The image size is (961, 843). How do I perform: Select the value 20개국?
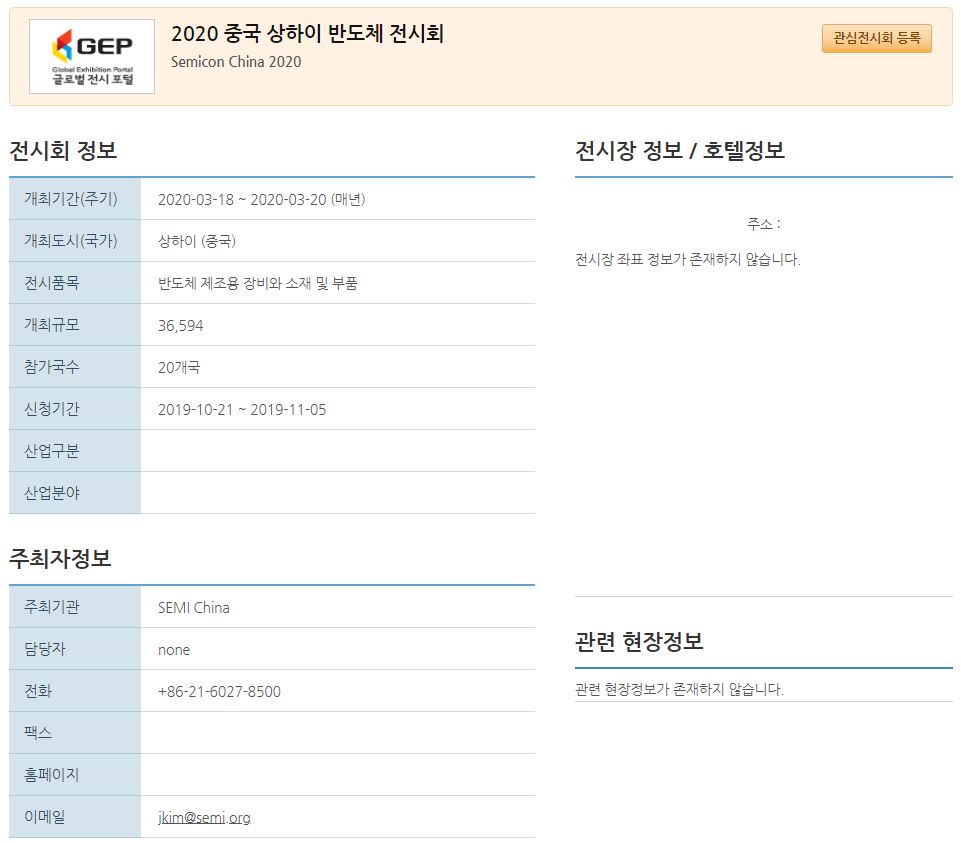pyautogui.click(x=179, y=367)
